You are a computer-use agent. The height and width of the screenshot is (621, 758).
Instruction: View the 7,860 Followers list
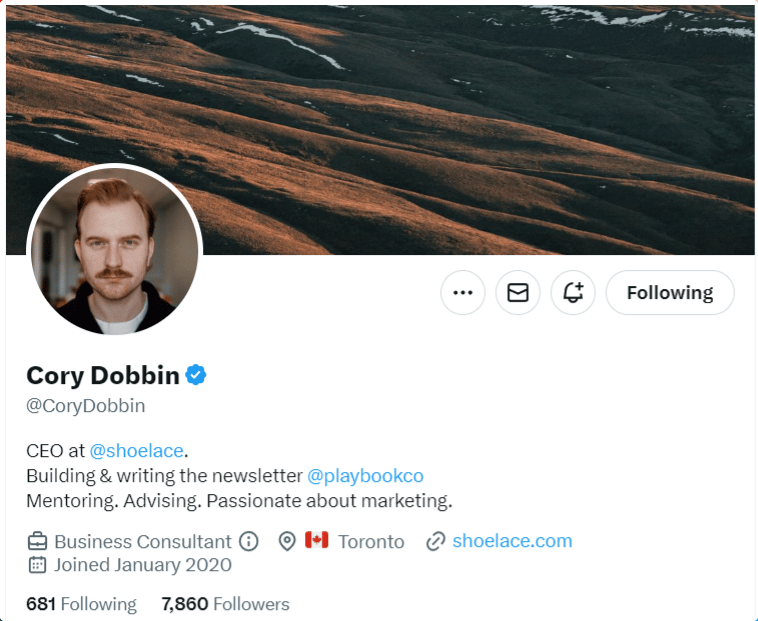point(225,604)
